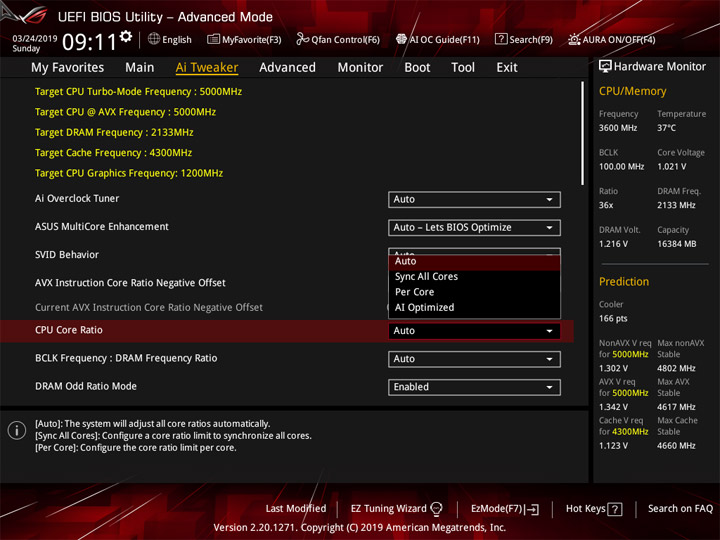
Task: Open MyFavorite(F3) label
Action: click(252, 40)
